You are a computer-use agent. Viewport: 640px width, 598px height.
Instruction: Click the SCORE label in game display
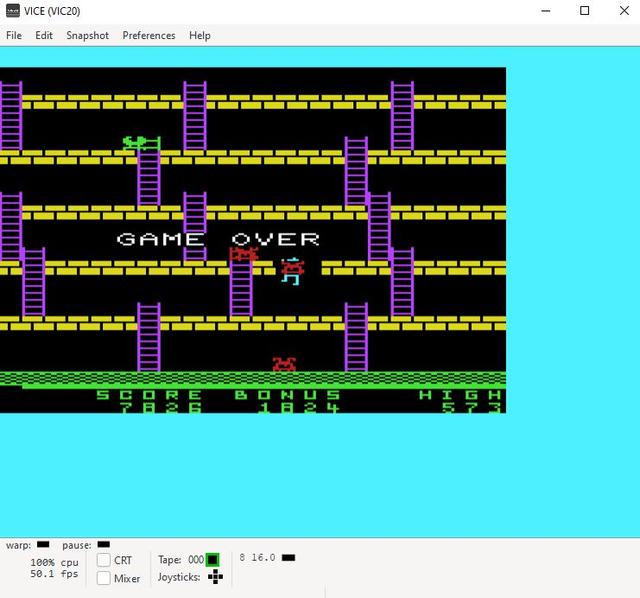pos(149,395)
